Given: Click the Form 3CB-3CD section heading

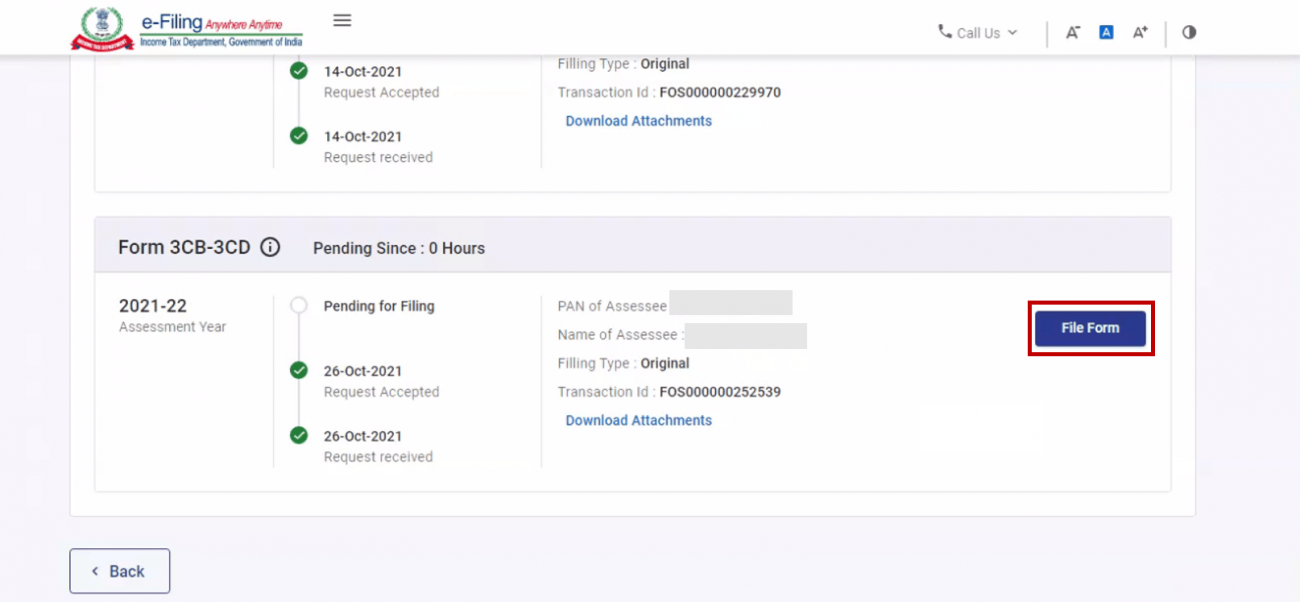Looking at the screenshot, I should click(x=184, y=248).
